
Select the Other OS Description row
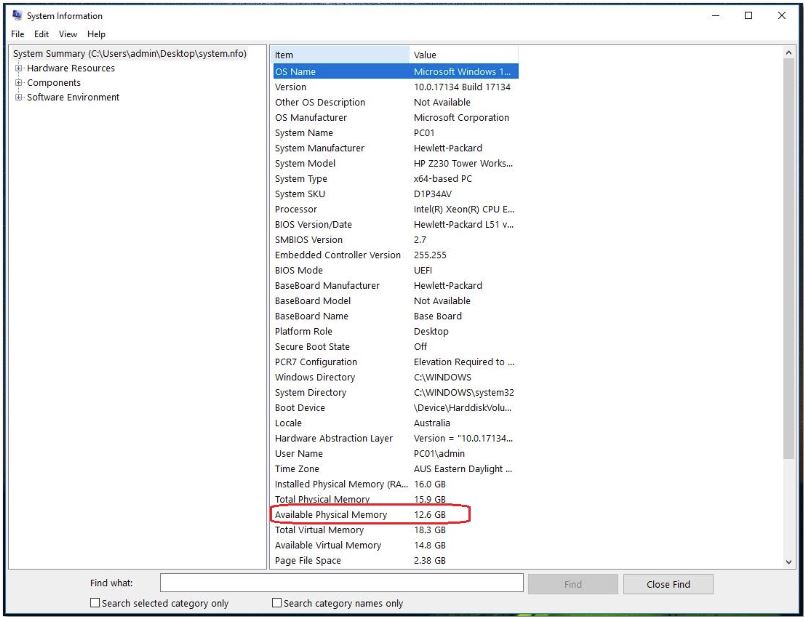pyautogui.click(x=396, y=102)
